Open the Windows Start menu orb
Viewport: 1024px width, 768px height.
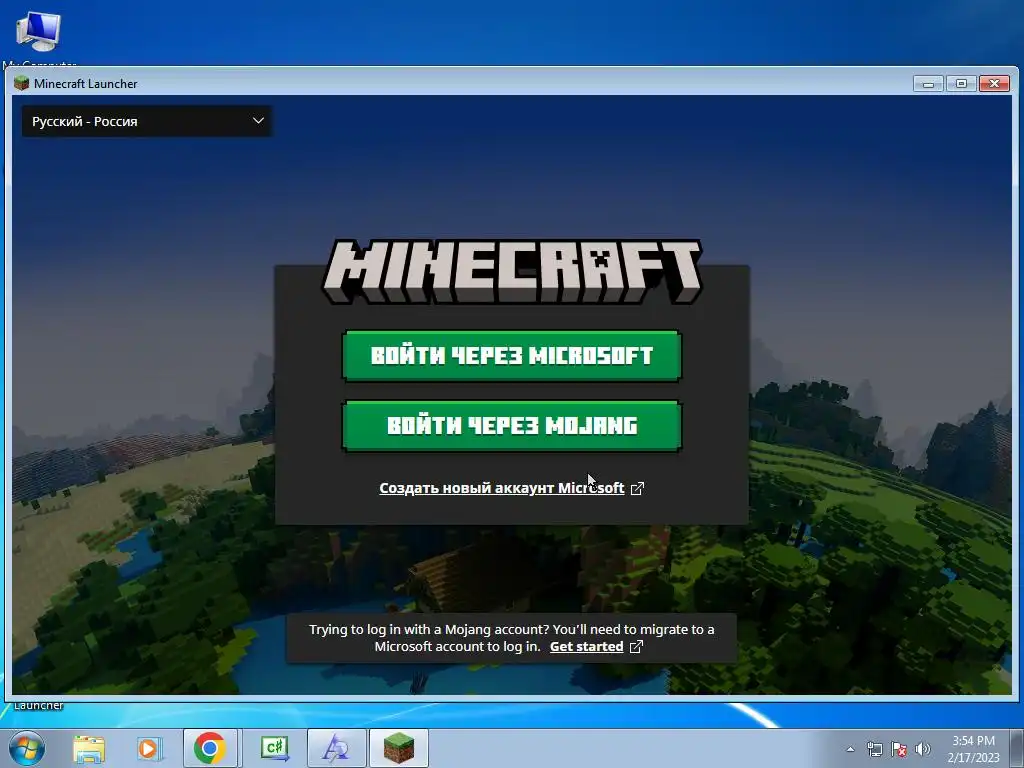click(x=27, y=748)
